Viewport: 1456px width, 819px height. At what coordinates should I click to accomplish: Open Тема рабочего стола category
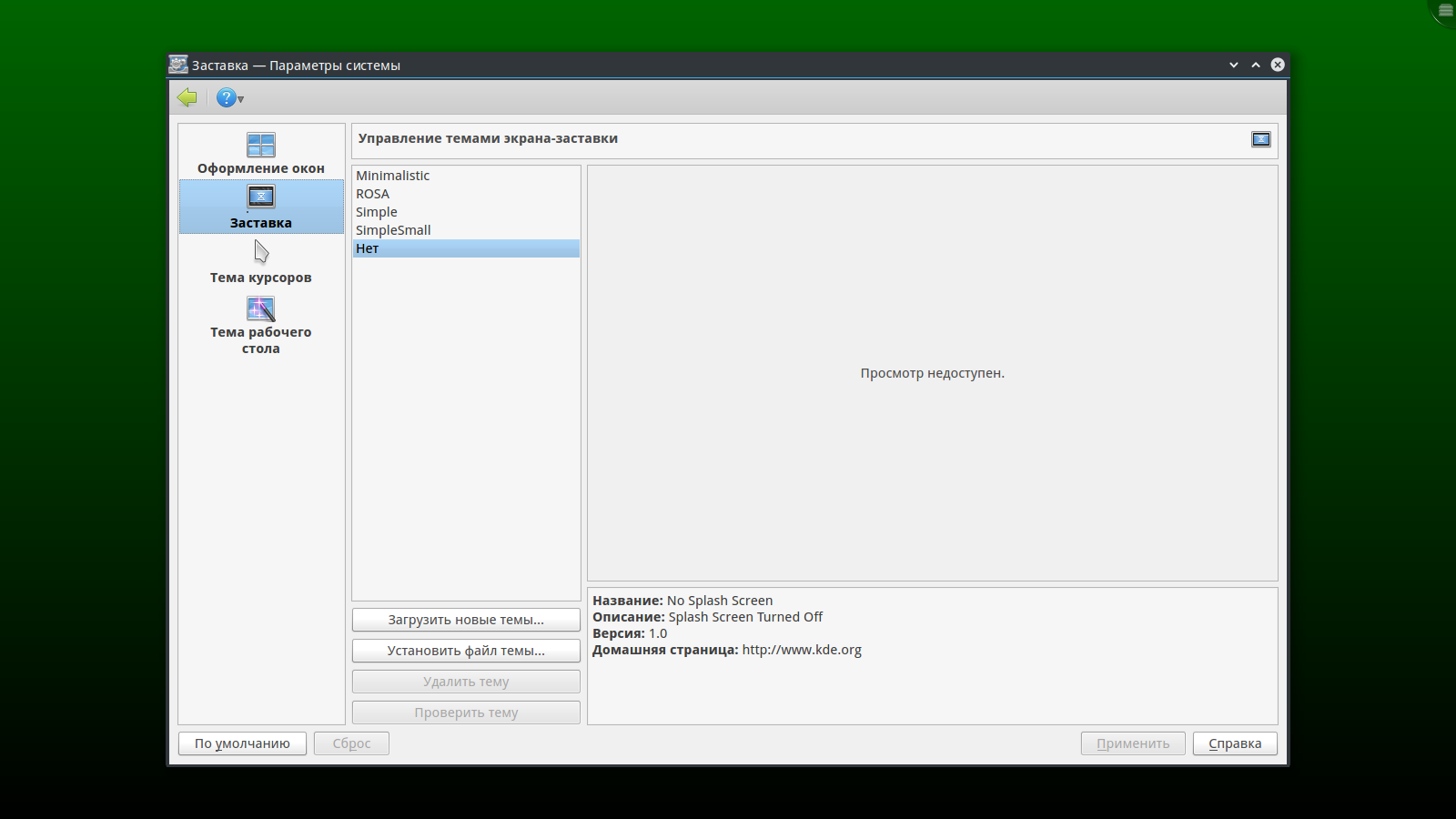pos(261,325)
